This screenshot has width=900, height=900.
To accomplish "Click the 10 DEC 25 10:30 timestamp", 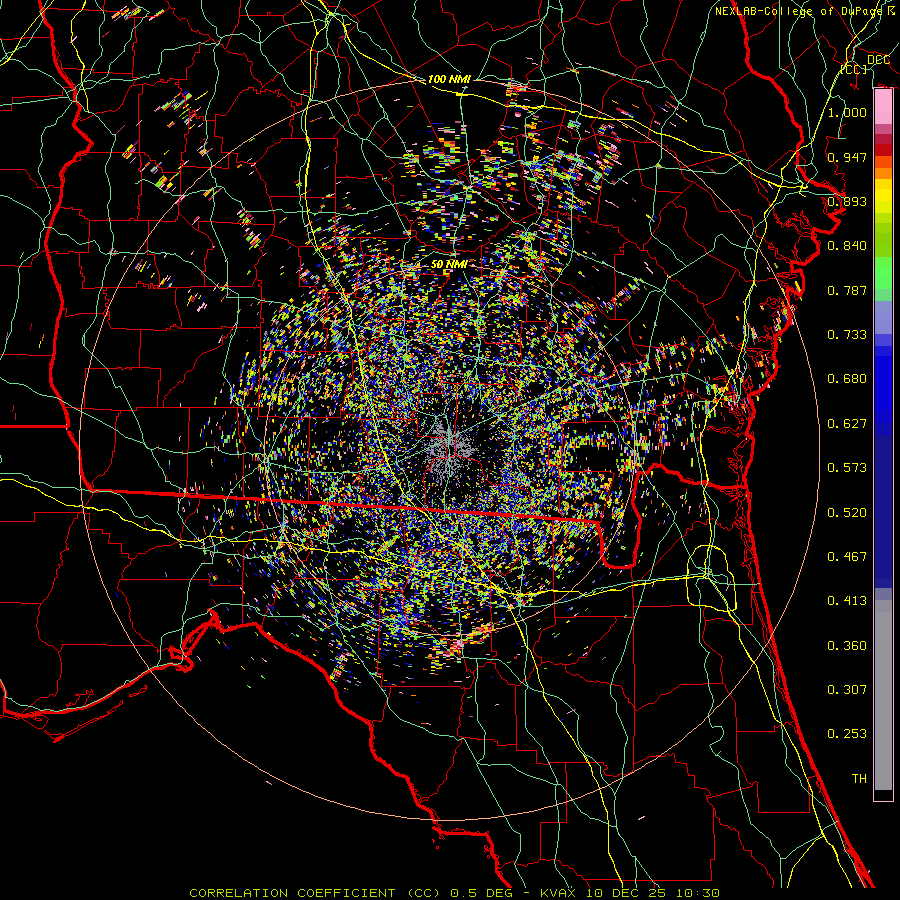I will click(x=651, y=893).
